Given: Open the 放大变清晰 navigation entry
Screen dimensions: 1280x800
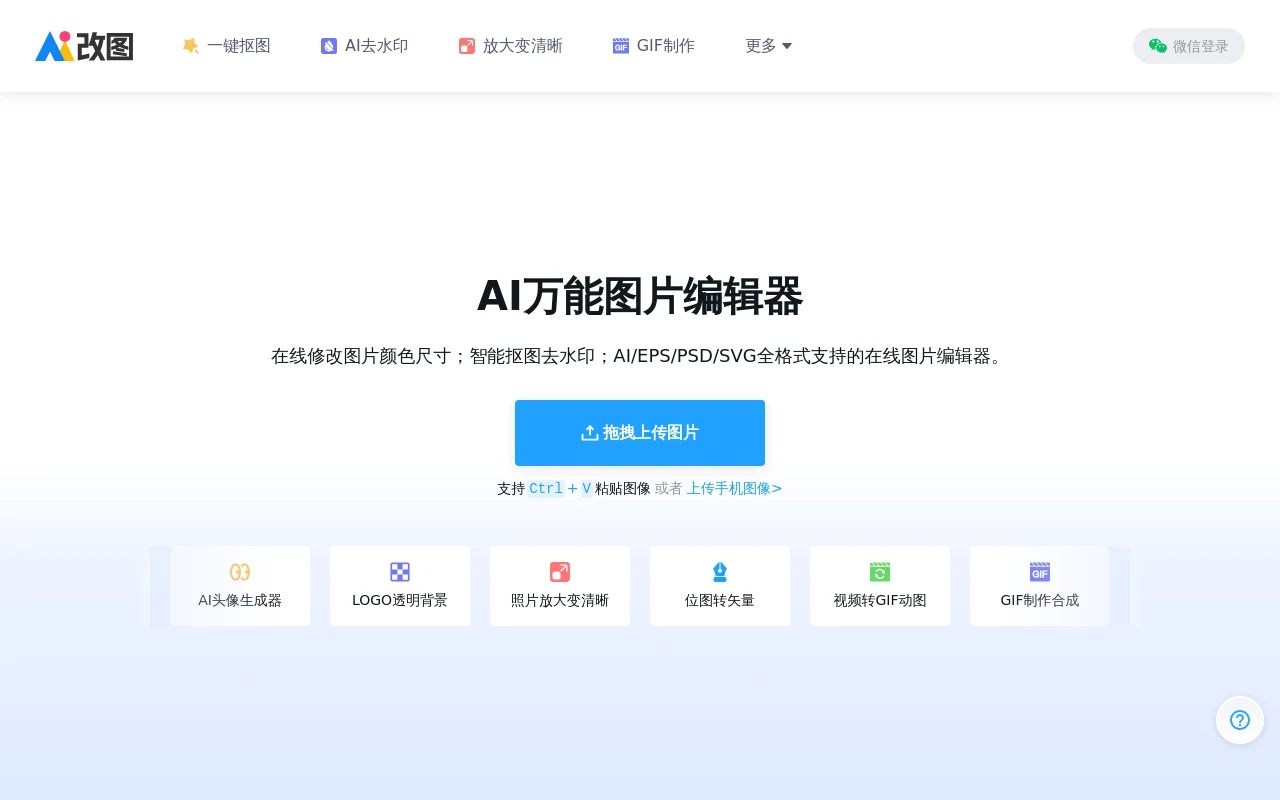Looking at the screenshot, I should pos(510,45).
